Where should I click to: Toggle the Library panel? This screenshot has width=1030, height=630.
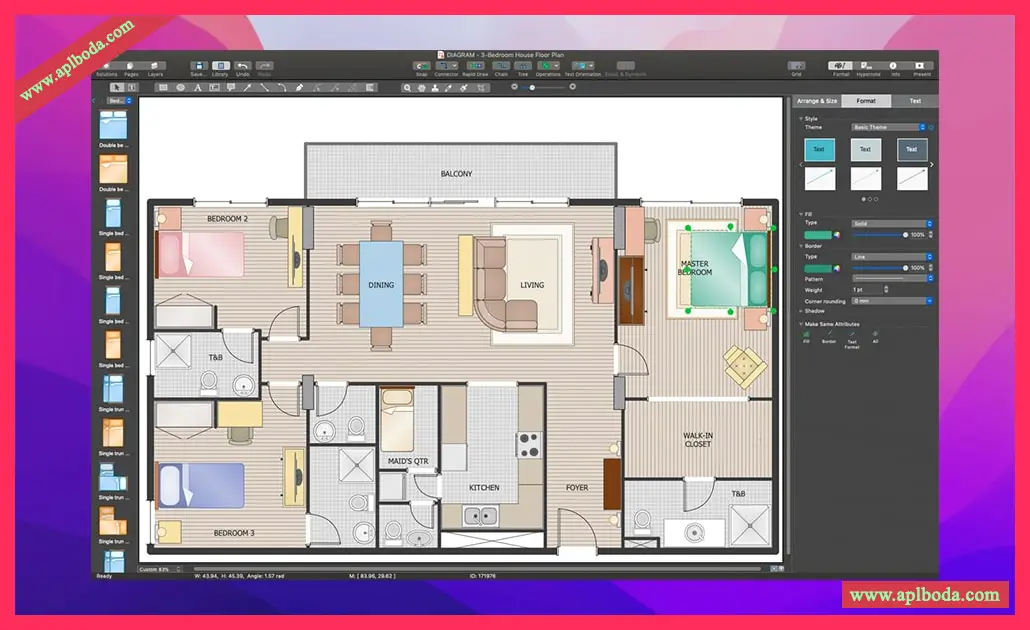[220, 66]
